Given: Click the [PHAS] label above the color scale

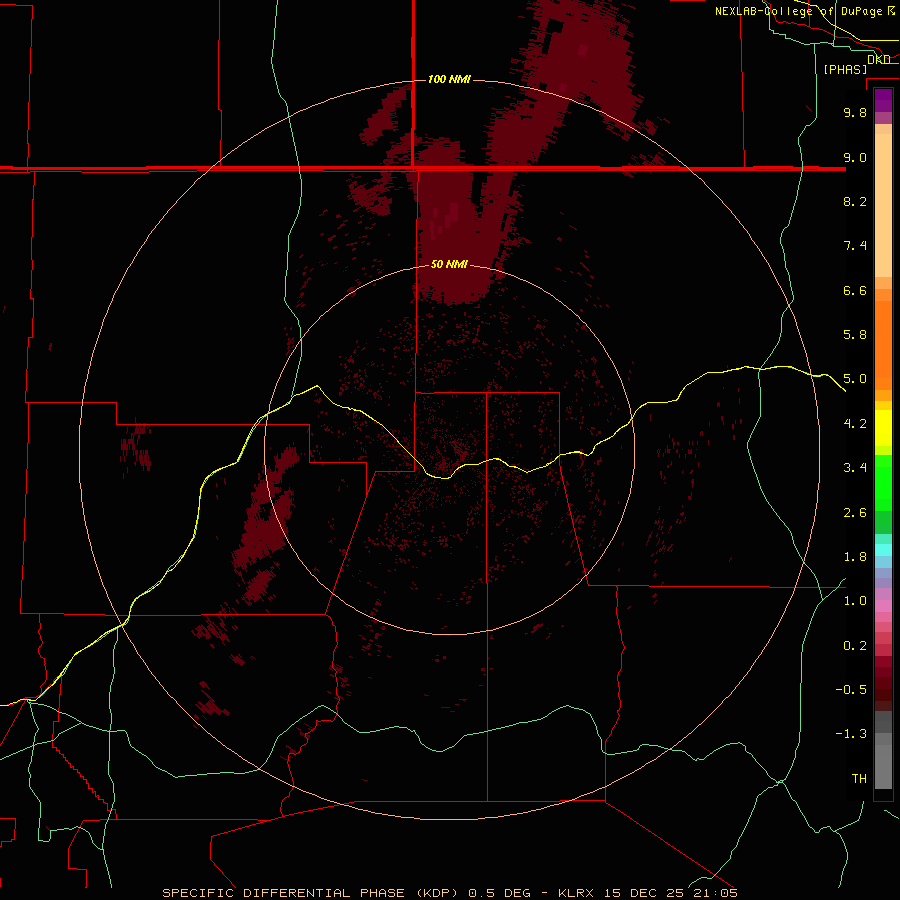Looking at the screenshot, I should pyautogui.click(x=845, y=69).
